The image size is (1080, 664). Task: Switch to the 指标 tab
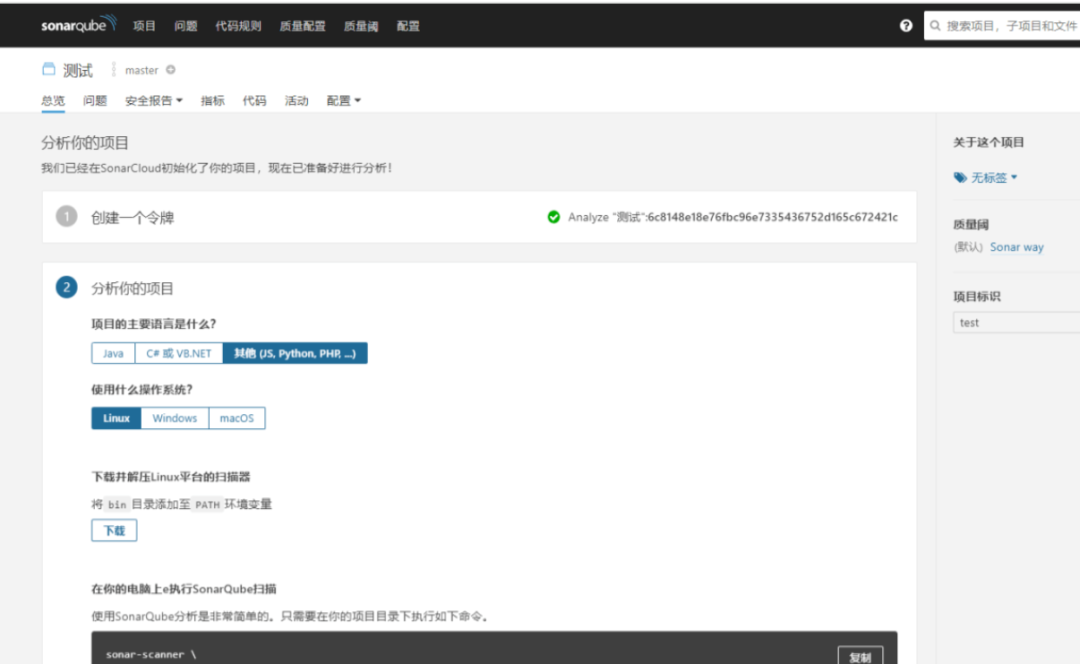click(213, 101)
